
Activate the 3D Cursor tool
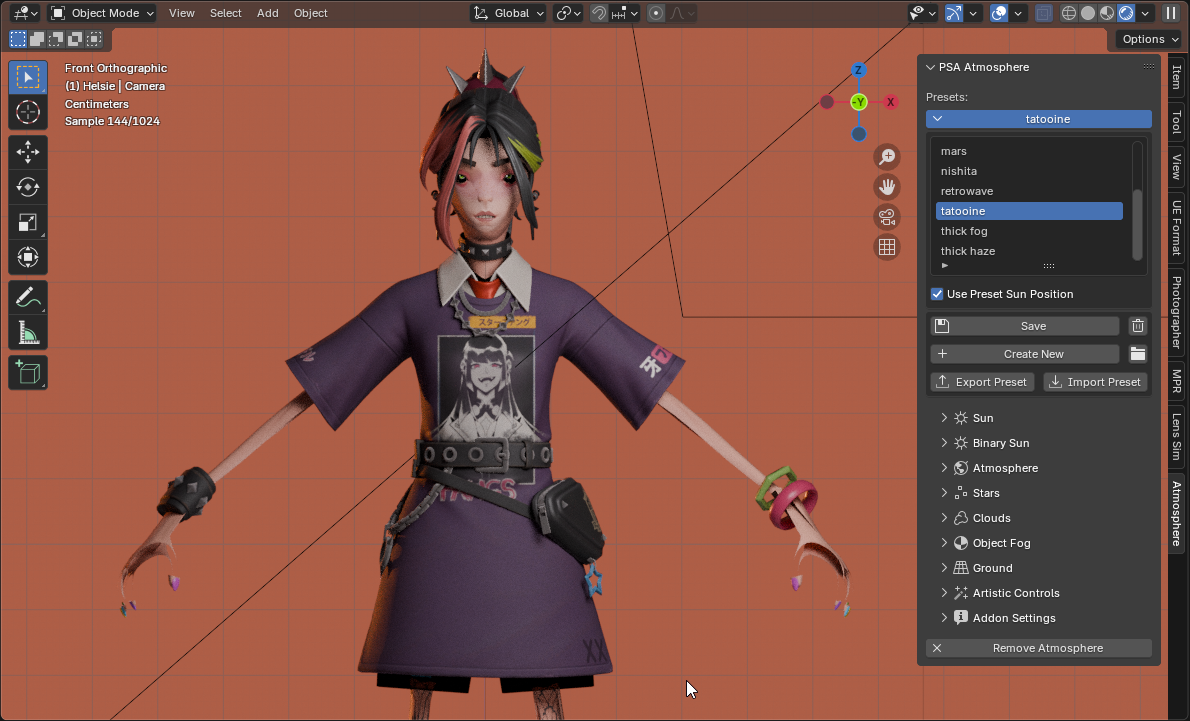pos(28,112)
